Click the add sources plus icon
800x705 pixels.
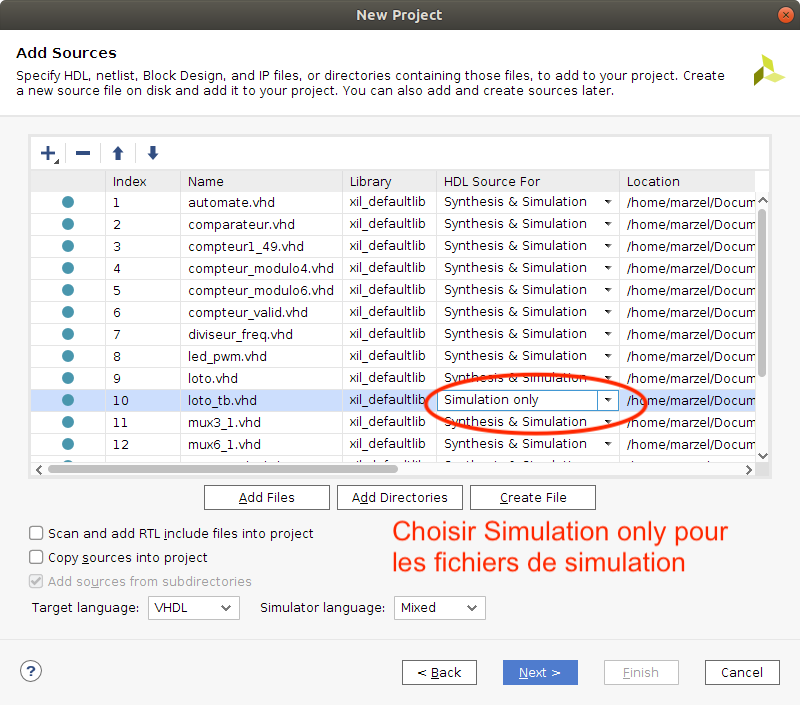48,153
